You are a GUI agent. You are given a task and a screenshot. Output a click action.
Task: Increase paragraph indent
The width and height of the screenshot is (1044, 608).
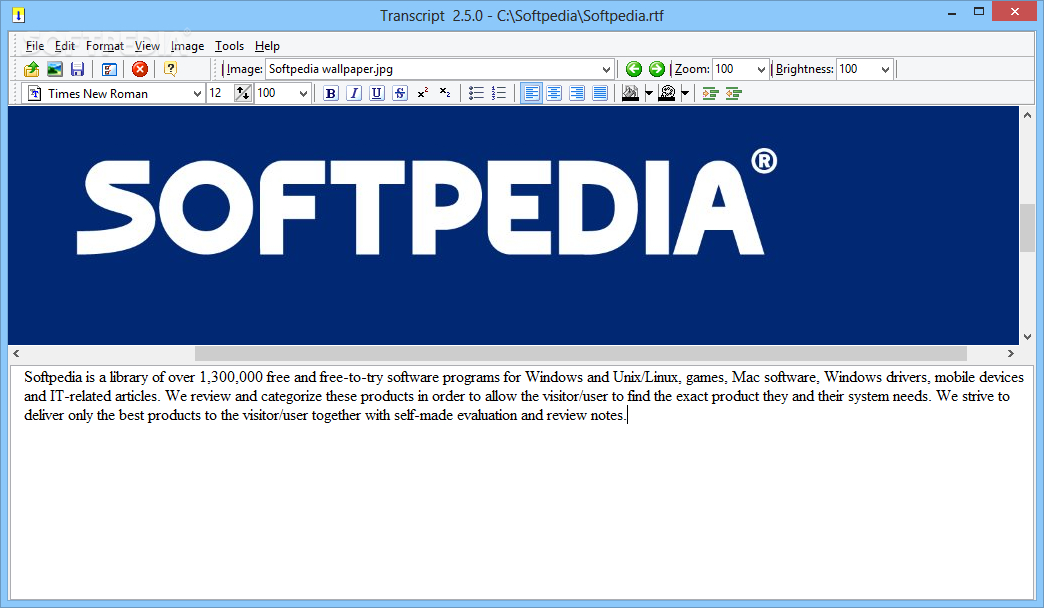pyautogui.click(x=710, y=93)
